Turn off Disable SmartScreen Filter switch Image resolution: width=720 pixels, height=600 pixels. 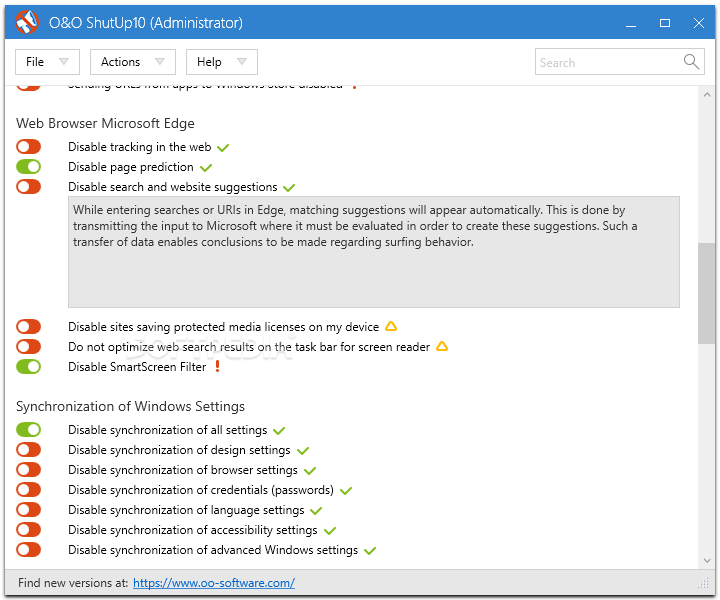click(28, 367)
